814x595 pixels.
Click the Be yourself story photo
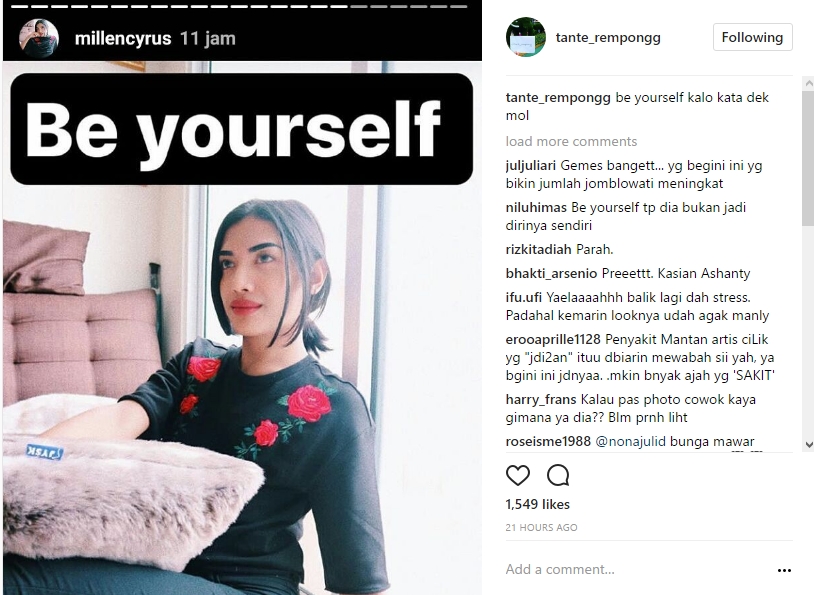(242, 328)
